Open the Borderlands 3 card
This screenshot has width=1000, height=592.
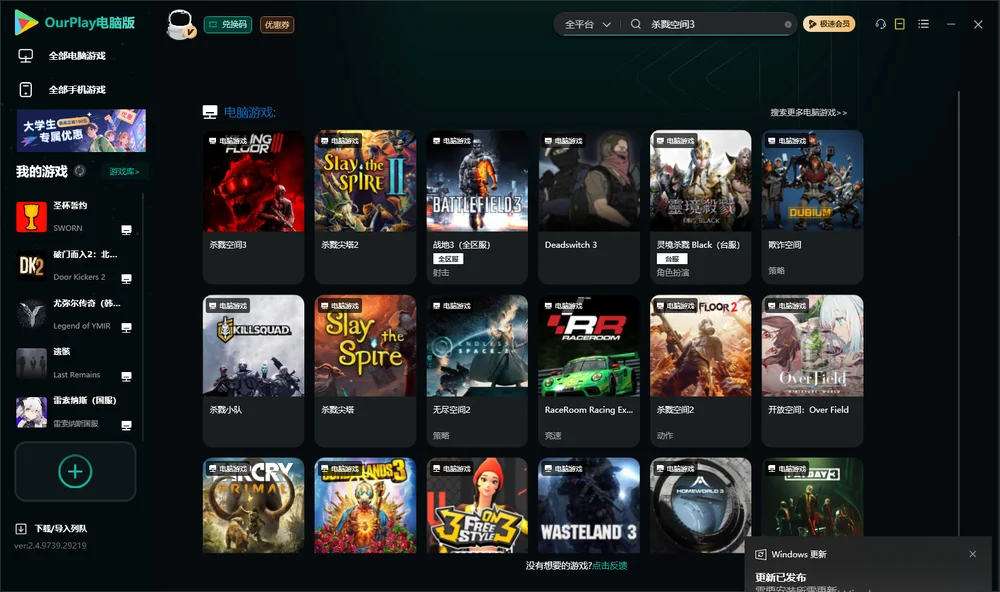point(365,505)
